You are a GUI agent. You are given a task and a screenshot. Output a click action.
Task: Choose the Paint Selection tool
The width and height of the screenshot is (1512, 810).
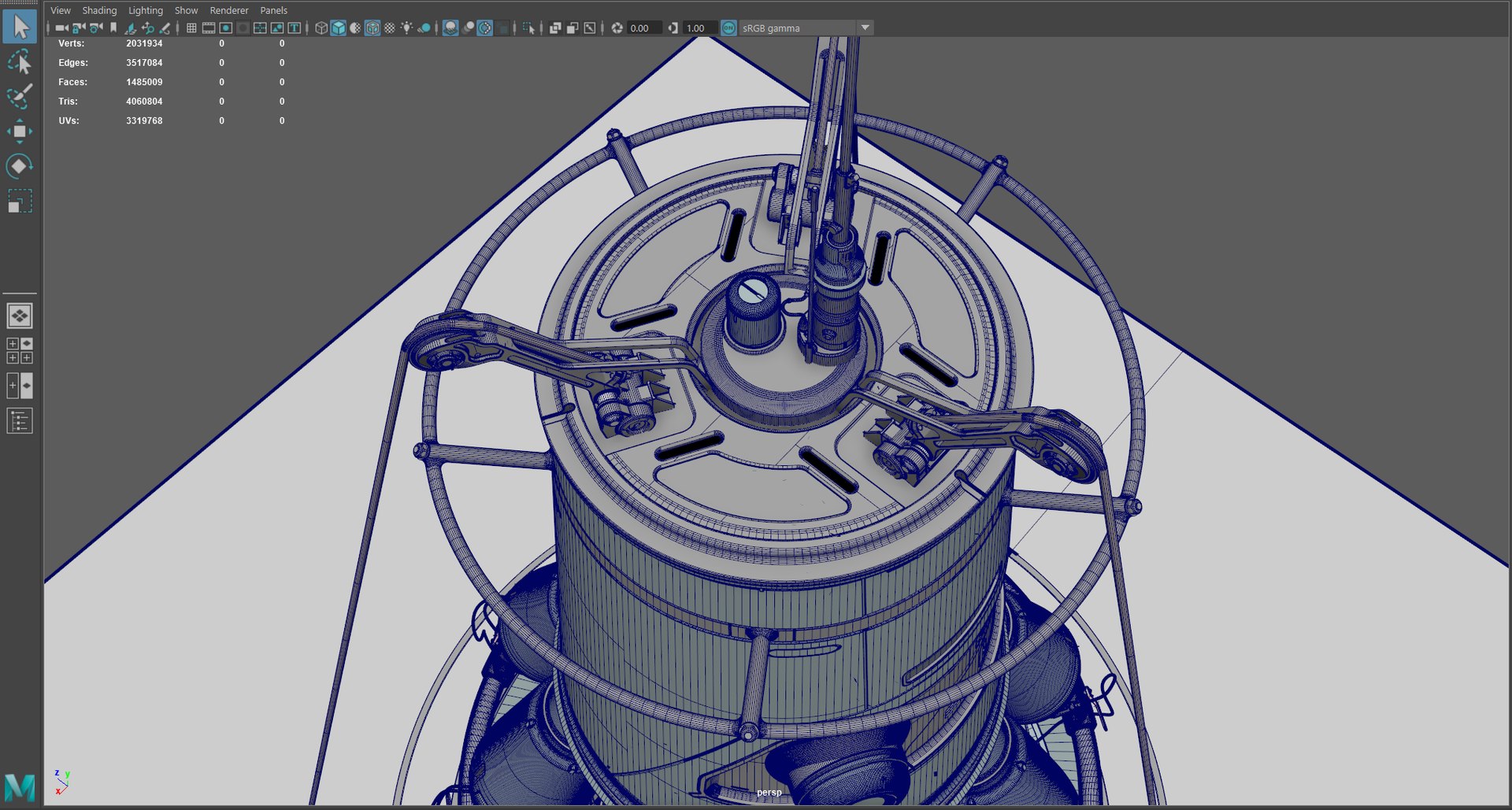(x=20, y=96)
